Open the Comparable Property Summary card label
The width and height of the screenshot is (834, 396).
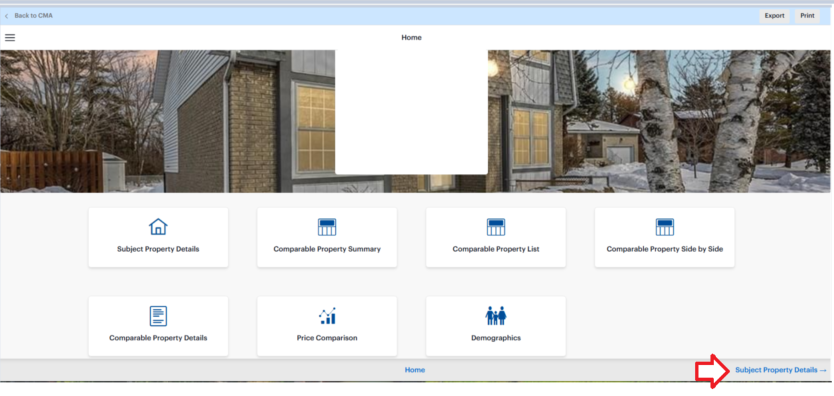click(327, 249)
